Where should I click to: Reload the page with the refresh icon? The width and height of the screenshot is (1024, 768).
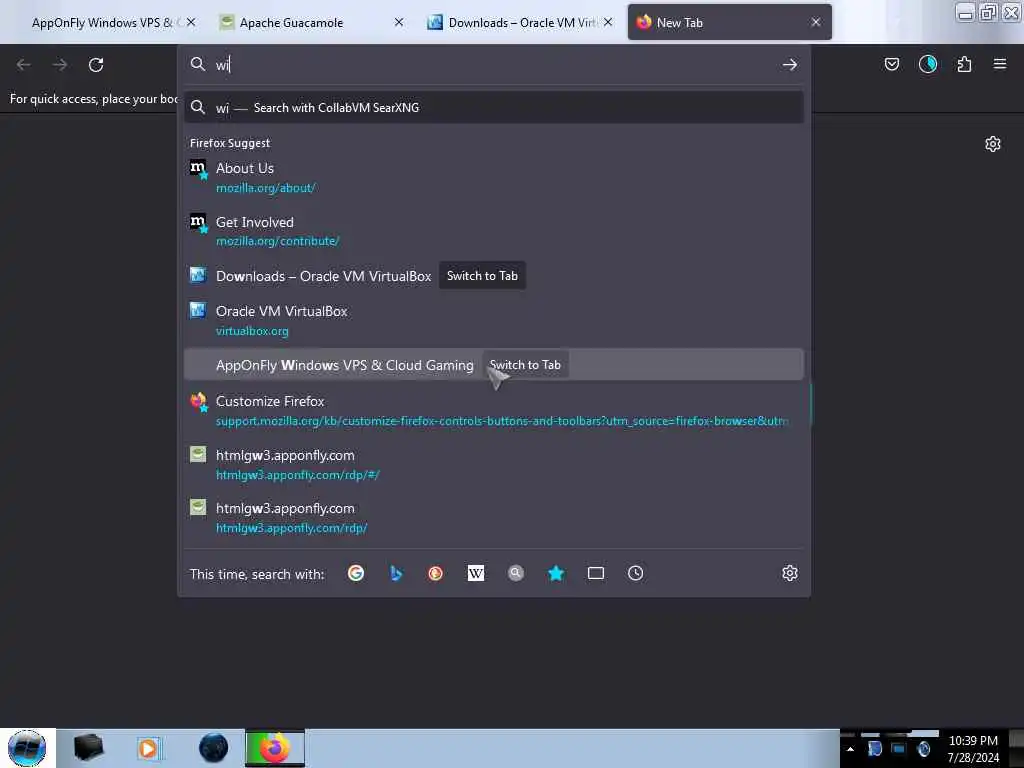(x=96, y=65)
